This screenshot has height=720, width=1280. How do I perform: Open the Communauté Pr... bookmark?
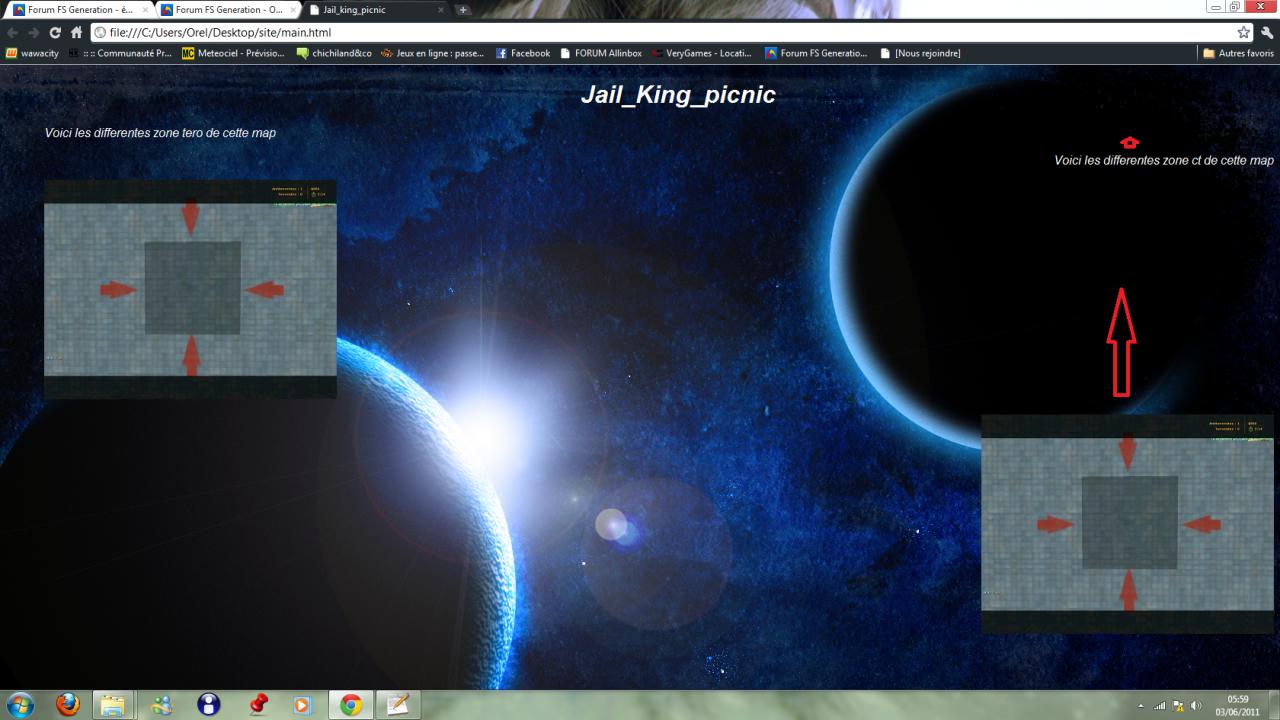tap(120, 53)
